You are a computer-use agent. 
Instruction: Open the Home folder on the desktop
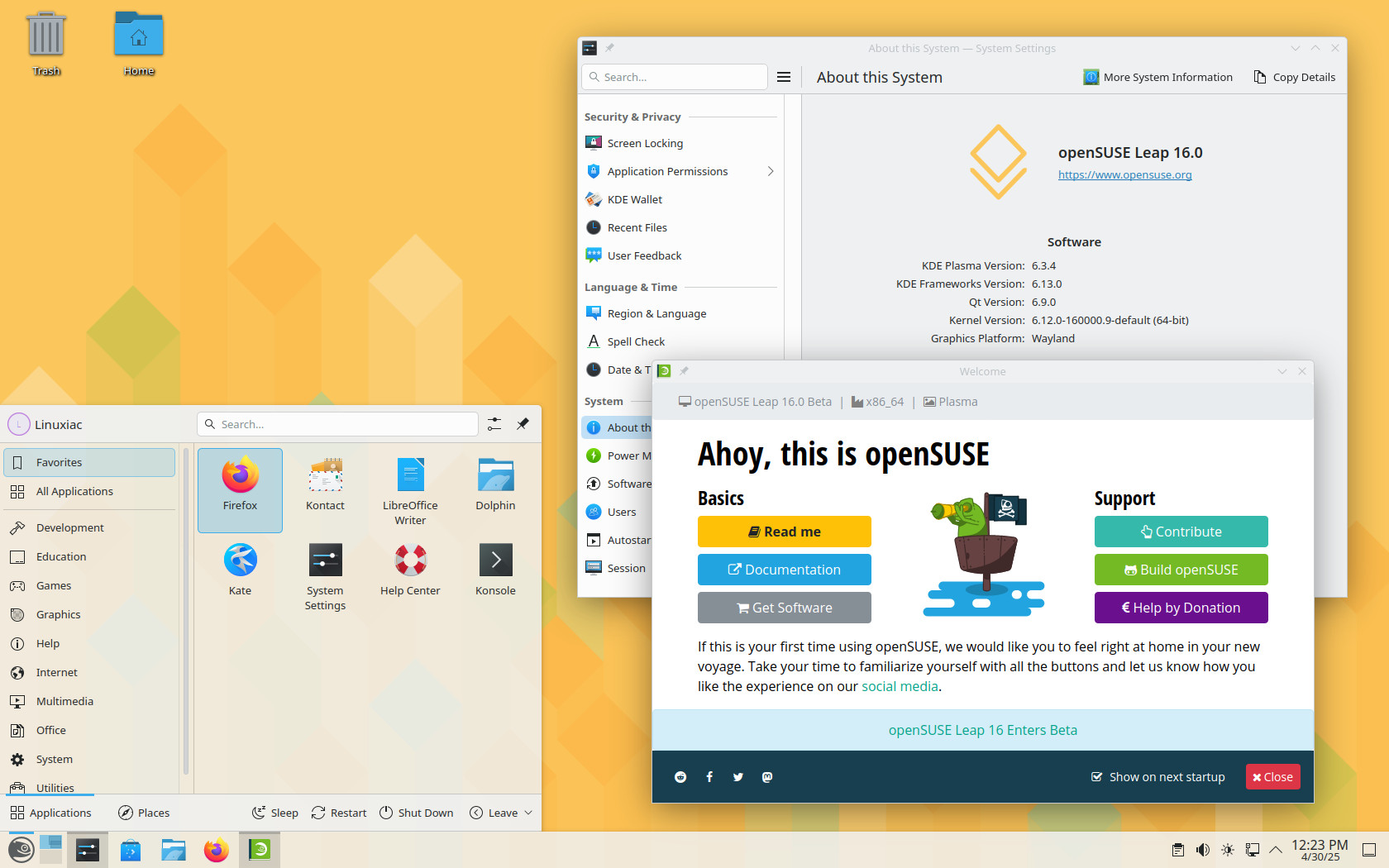pyautogui.click(x=139, y=44)
